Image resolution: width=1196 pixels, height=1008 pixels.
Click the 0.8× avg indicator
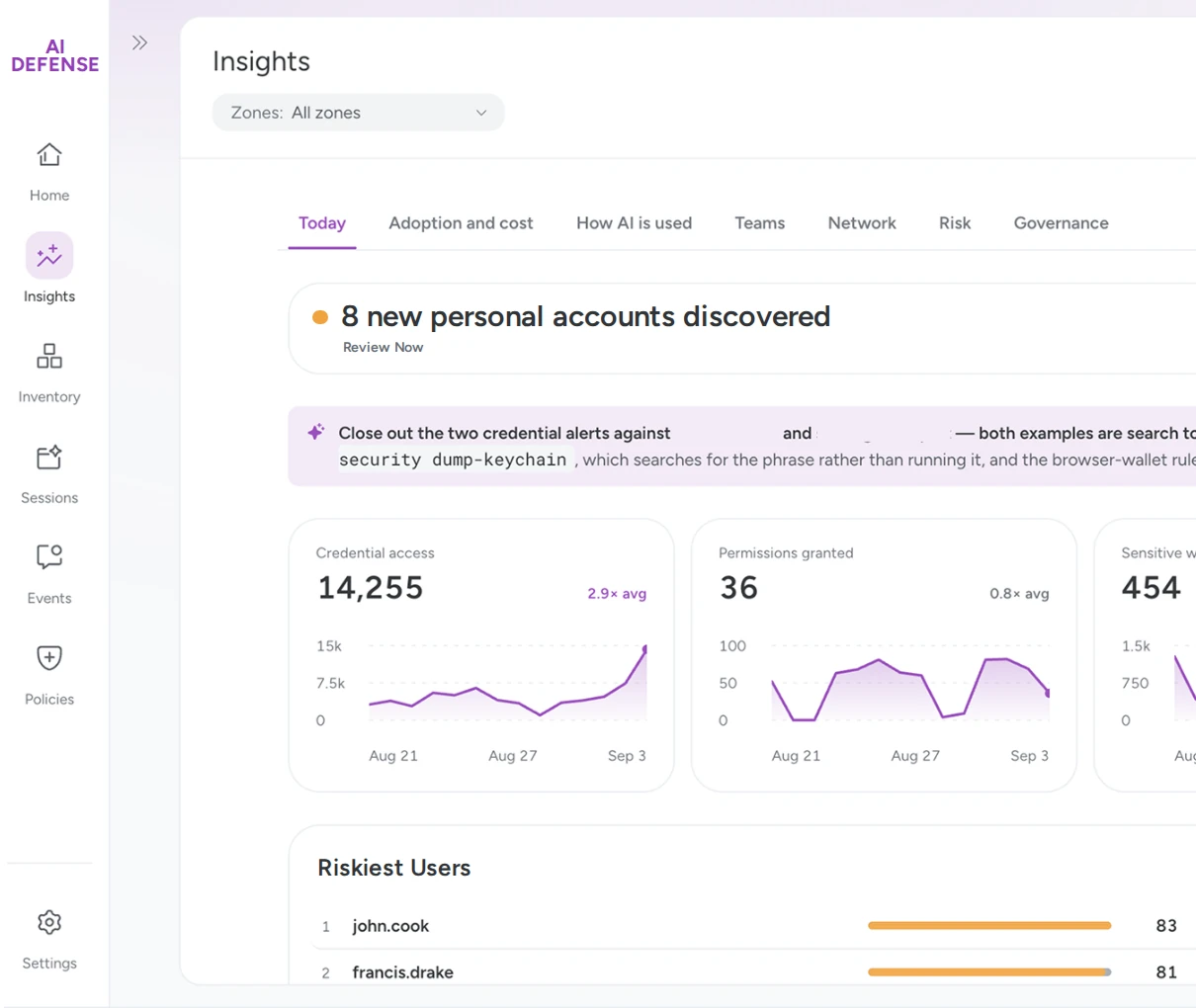pyautogui.click(x=1019, y=594)
